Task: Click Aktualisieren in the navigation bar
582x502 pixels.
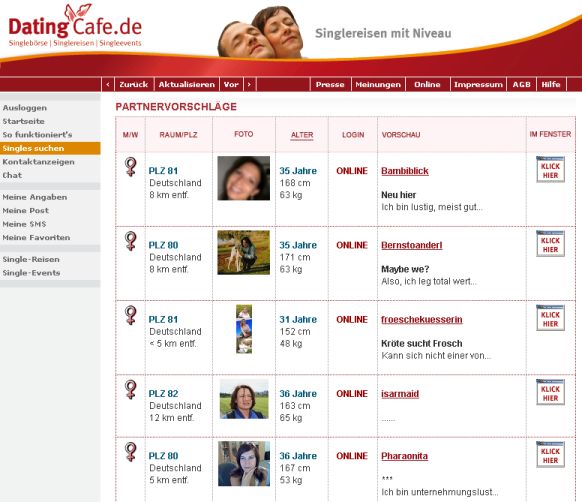Action: coord(187,84)
